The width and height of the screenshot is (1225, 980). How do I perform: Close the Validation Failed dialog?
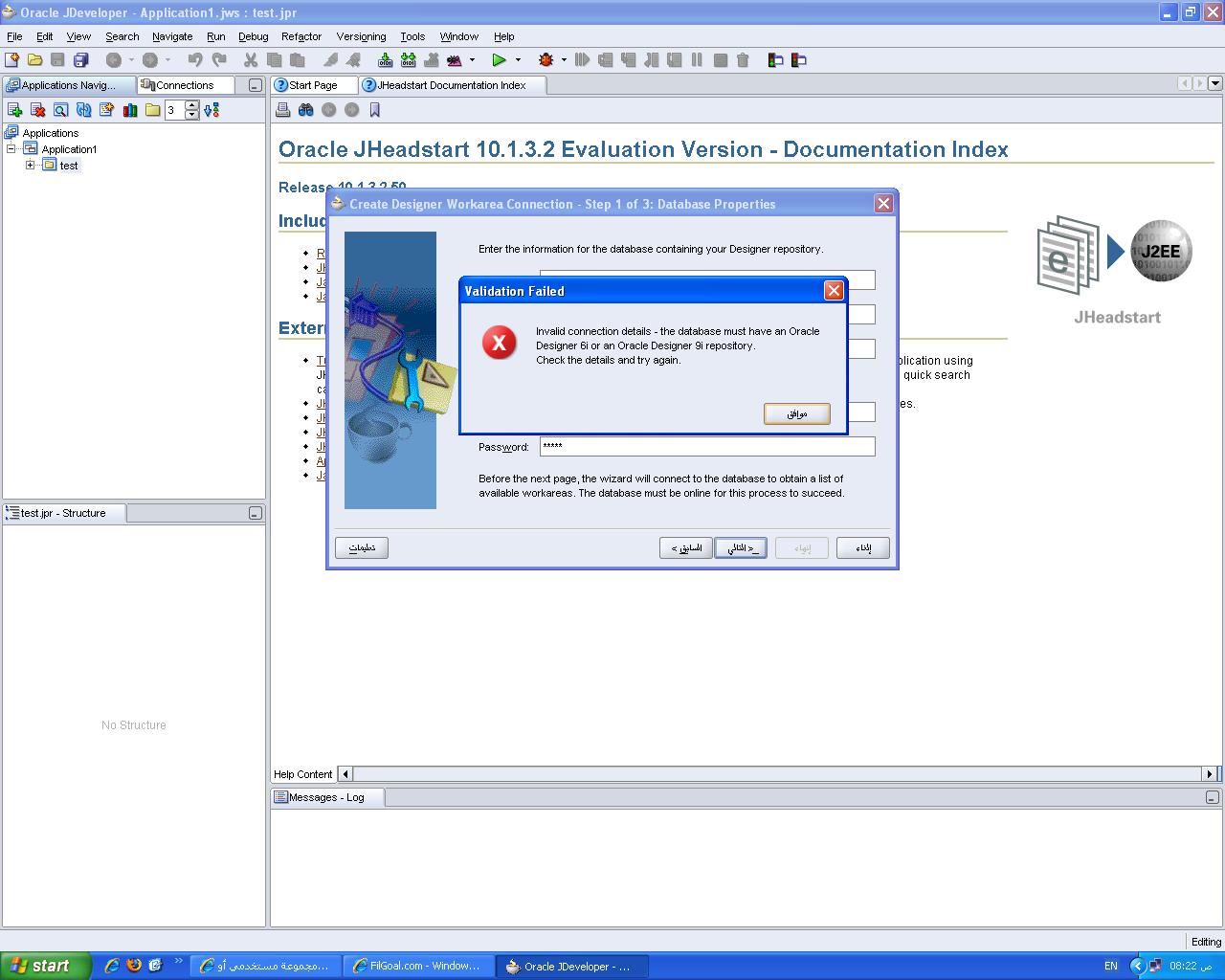coord(834,290)
